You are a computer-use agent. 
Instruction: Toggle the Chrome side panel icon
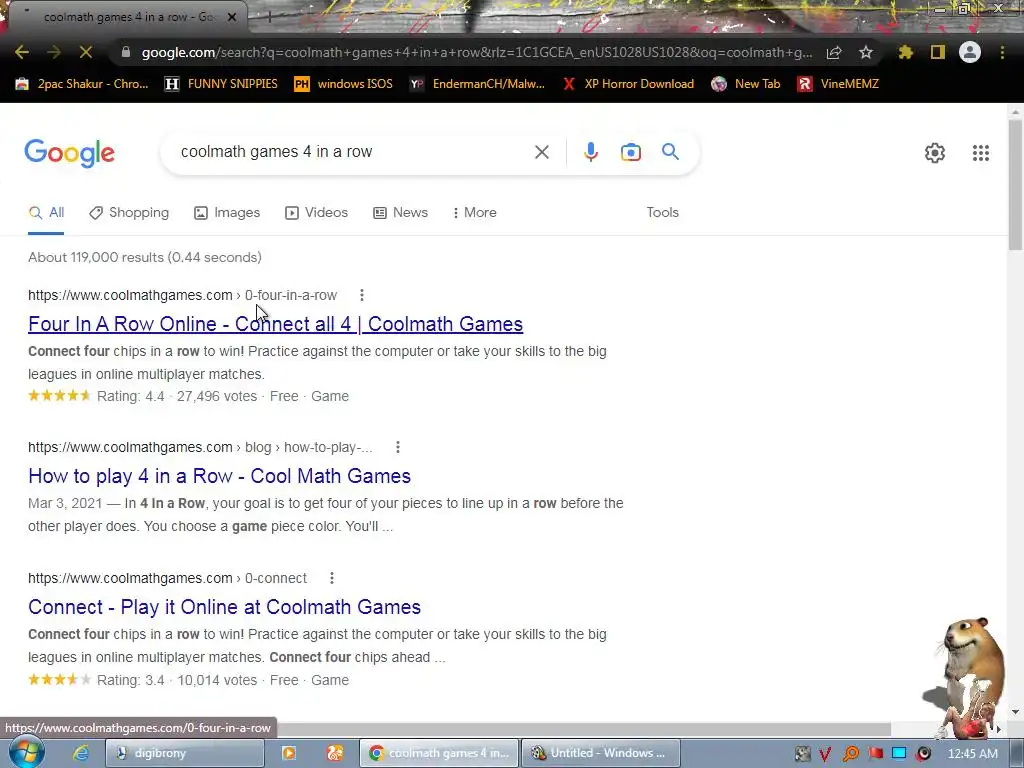pyautogui.click(x=938, y=52)
